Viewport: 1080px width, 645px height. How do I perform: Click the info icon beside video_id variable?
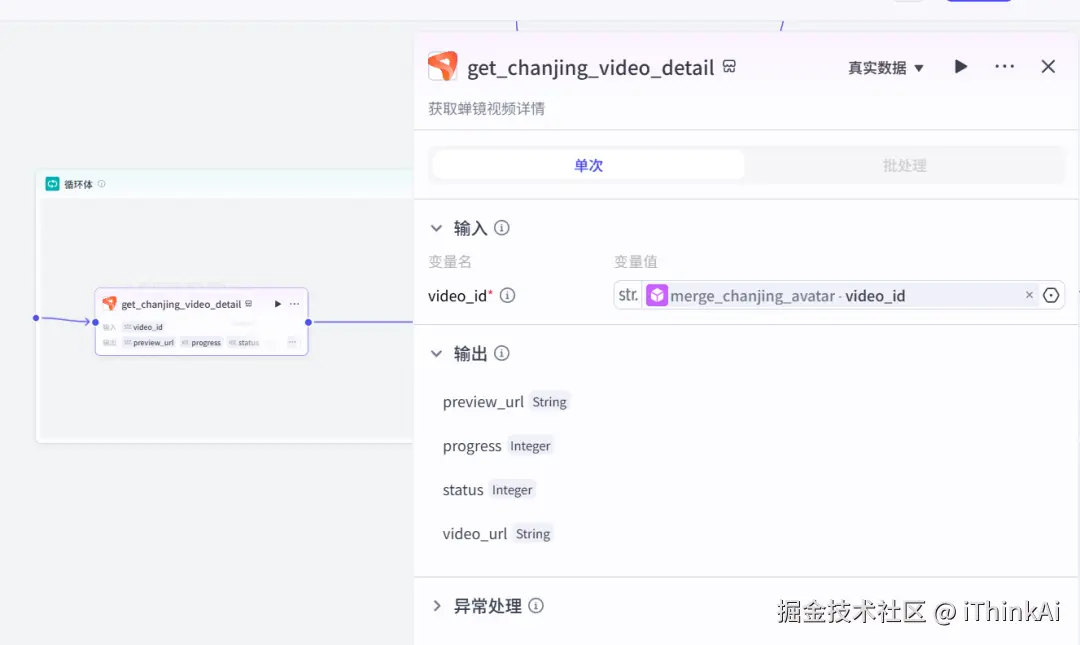click(x=508, y=296)
